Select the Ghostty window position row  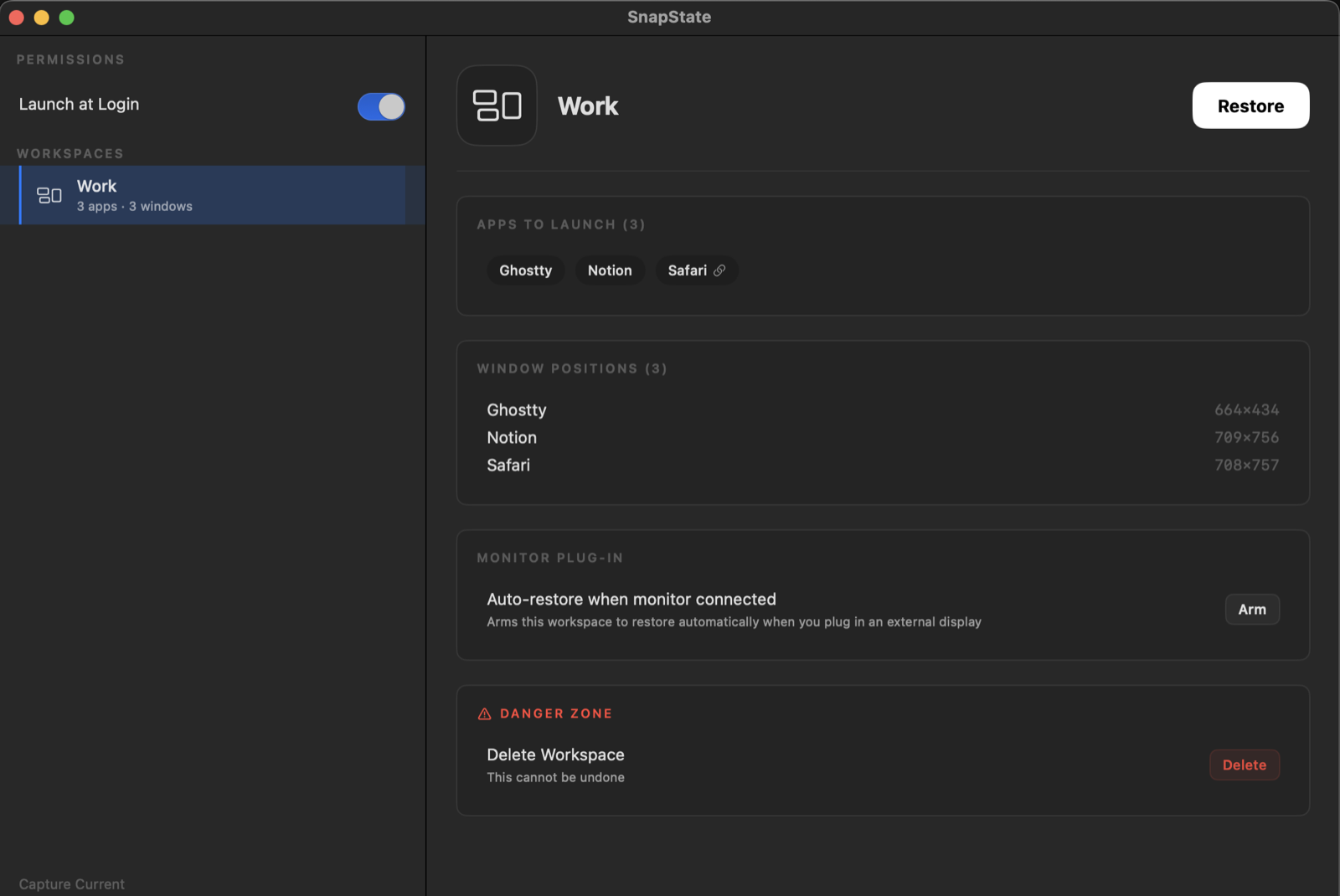tap(883, 410)
